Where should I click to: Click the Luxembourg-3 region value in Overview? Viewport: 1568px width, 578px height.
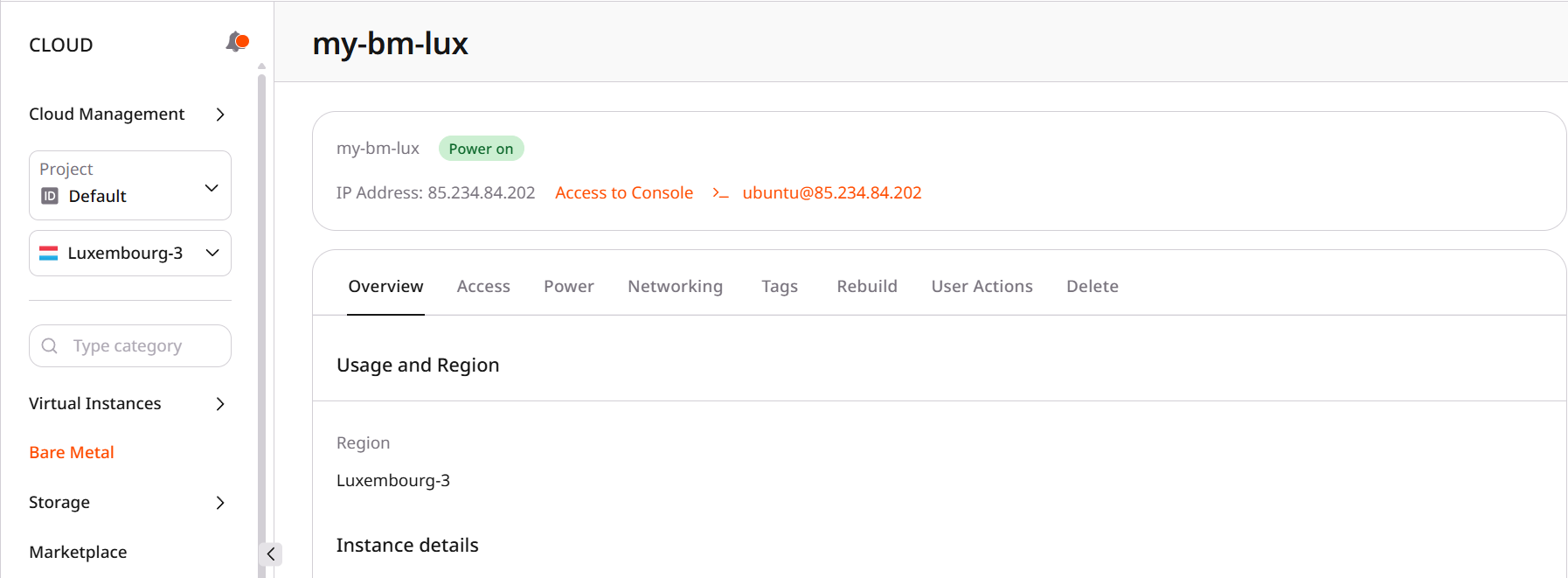(393, 481)
